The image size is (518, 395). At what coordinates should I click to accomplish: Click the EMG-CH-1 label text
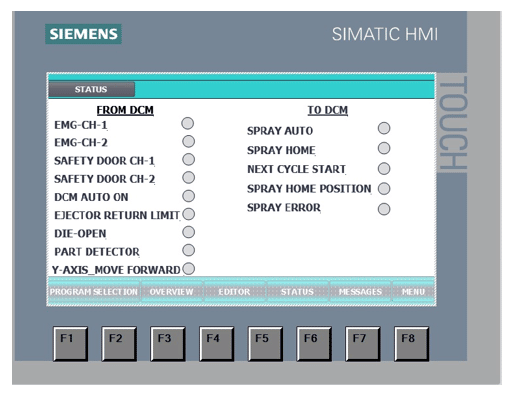pyautogui.click(x=81, y=125)
